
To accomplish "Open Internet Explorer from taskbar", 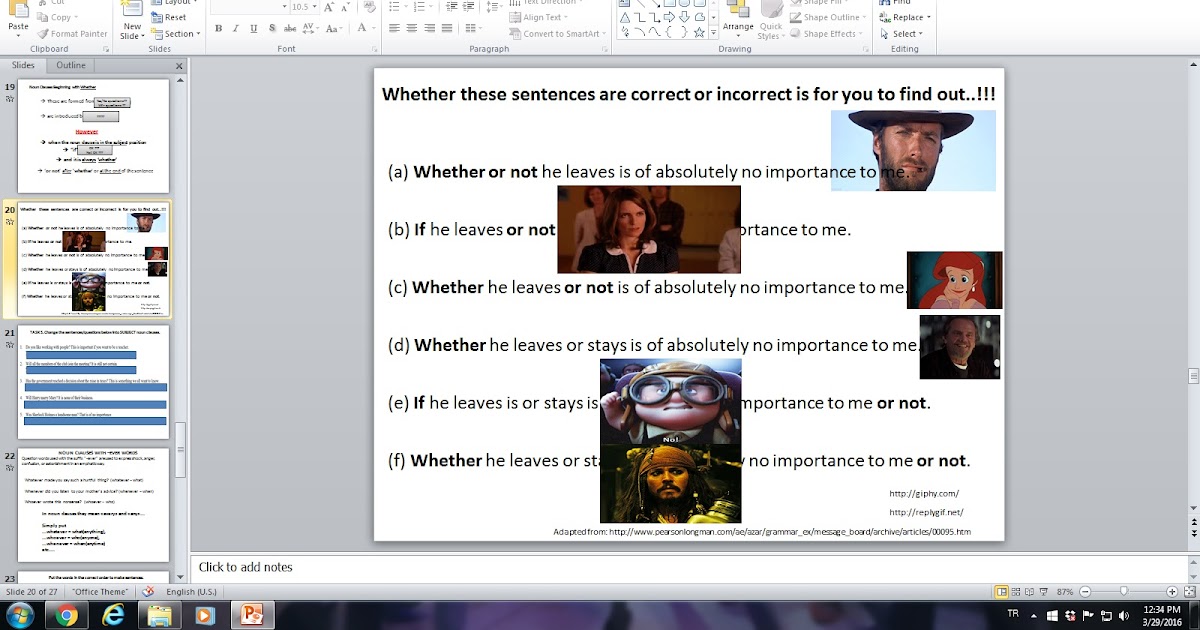I will coord(113,615).
